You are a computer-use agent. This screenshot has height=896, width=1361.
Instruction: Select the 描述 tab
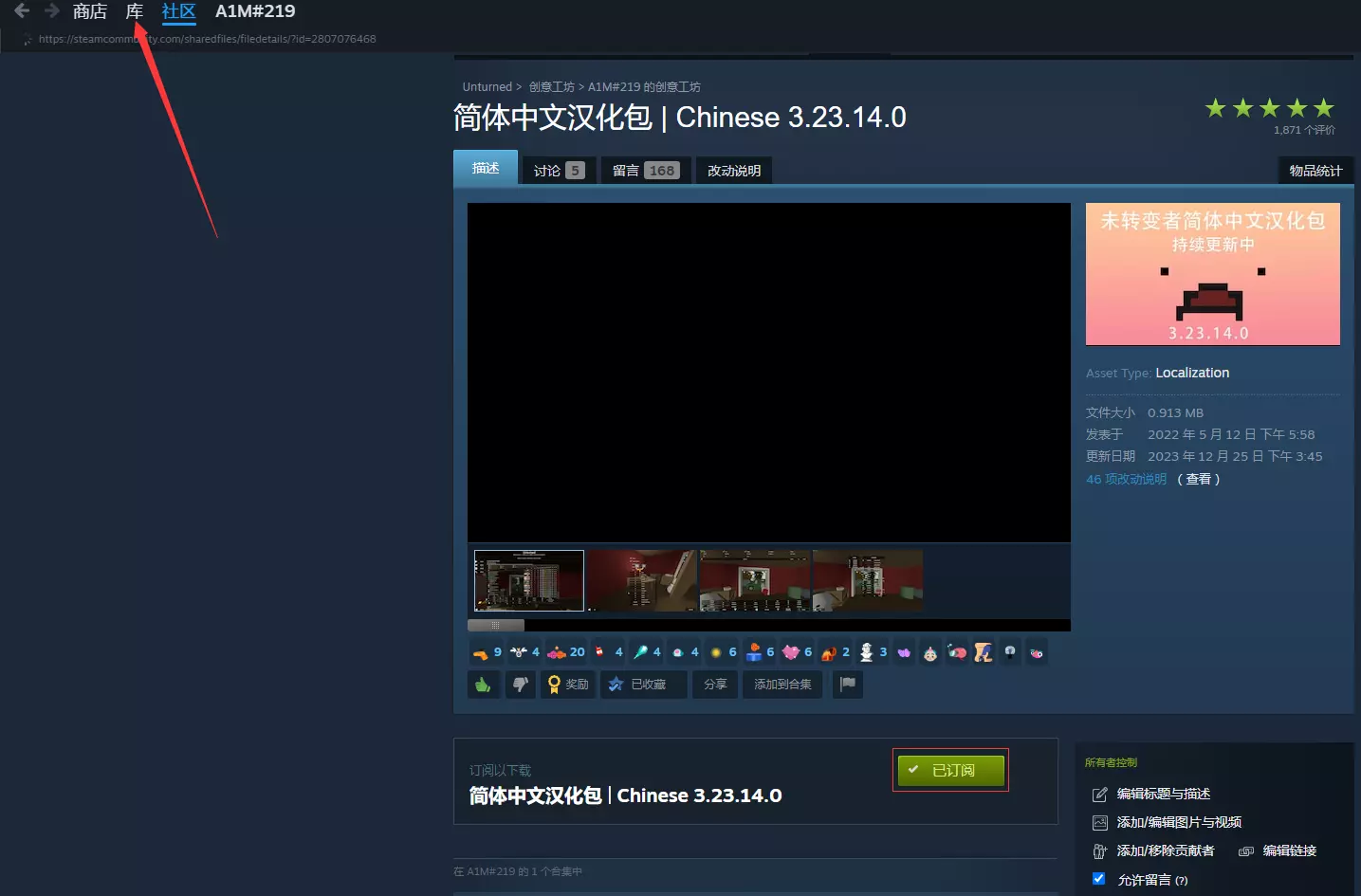pyautogui.click(x=486, y=168)
